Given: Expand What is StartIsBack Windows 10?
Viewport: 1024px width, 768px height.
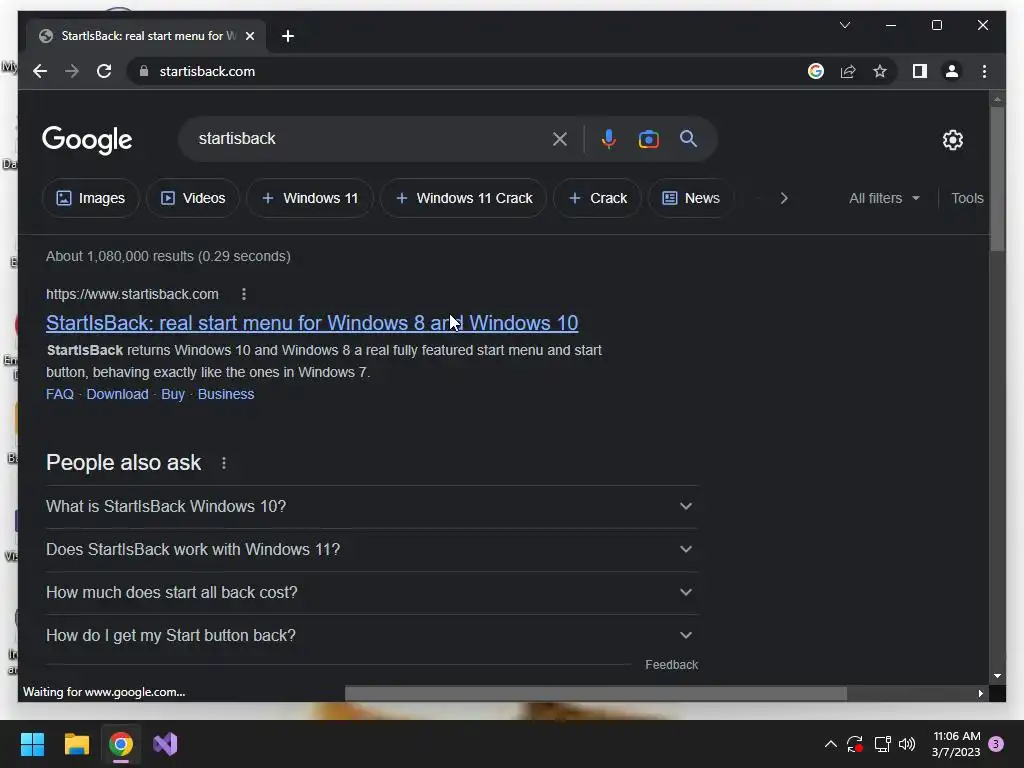Looking at the screenshot, I should coord(372,506).
